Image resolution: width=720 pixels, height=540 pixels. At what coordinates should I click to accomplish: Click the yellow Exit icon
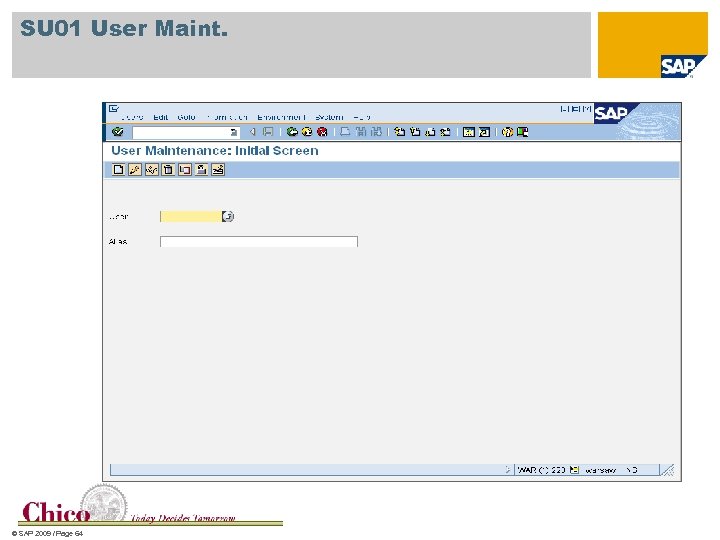point(307,132)
